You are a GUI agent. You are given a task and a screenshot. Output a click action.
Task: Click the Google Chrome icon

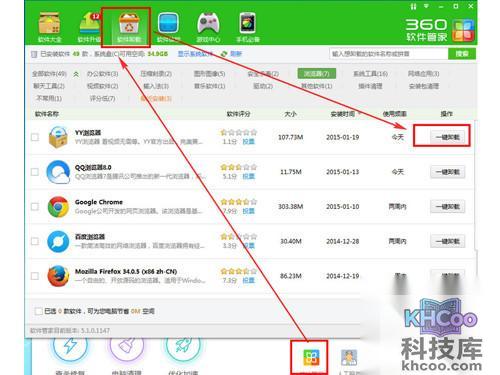[x=58, y=207]
